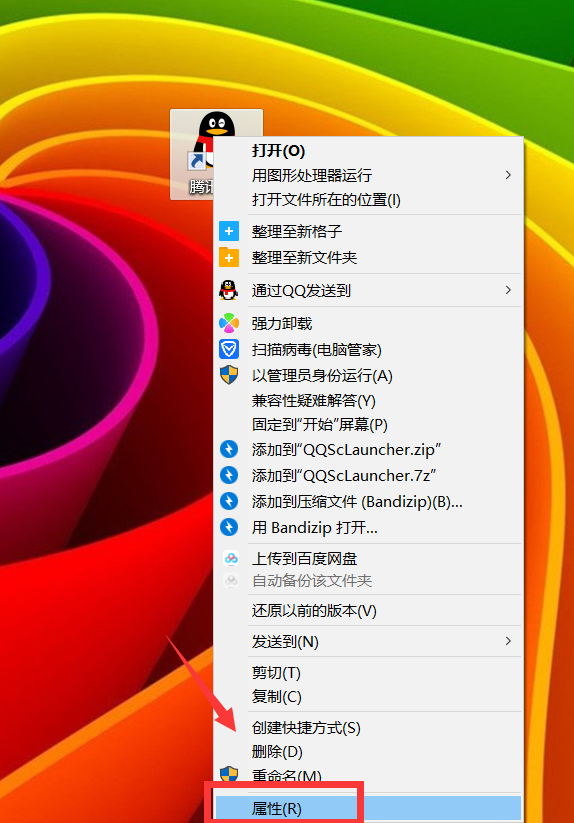Viewport: 574px width, 823px height.
Task: Expand the 通过QQ发送到 submenu arrow
Action: click(508, 290)
